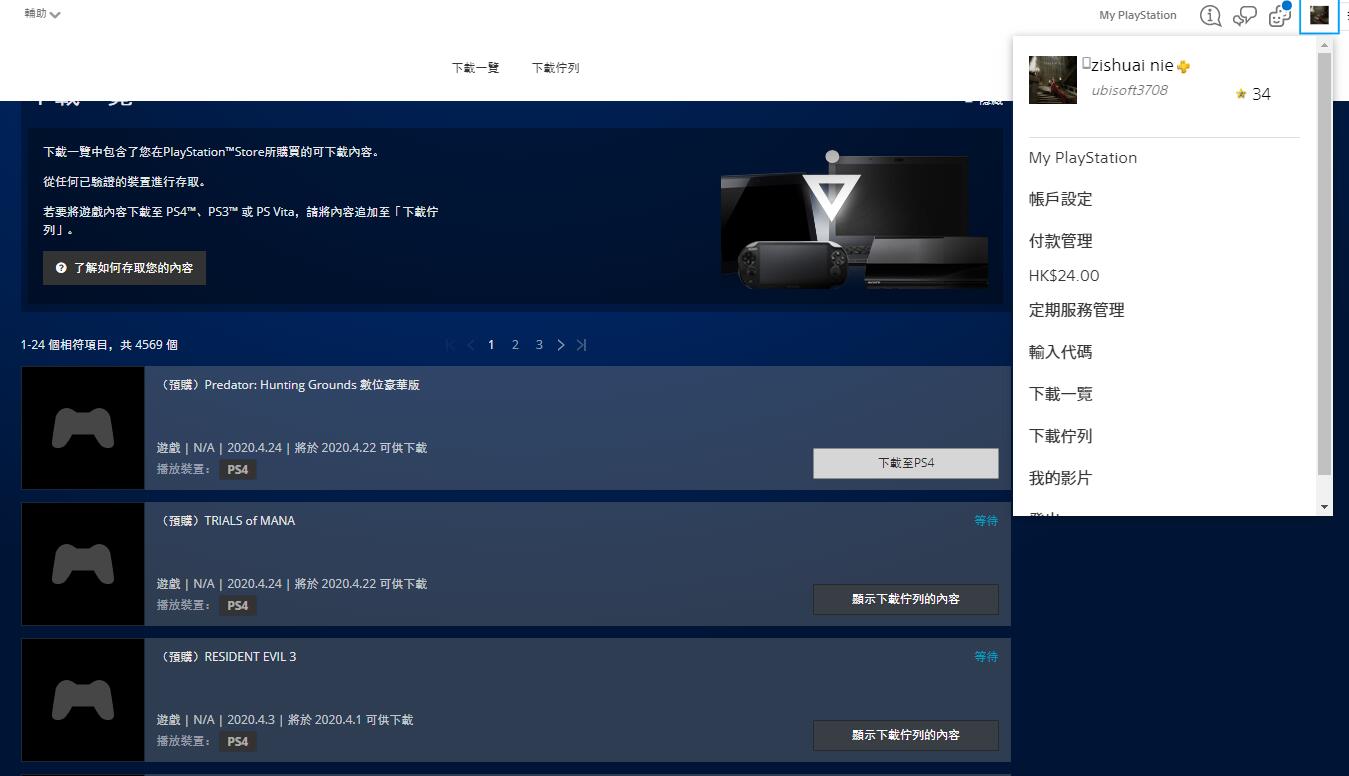Viewport: 1349px width, 776px height.
Task: Click the RESIDENT EVIL 3 title
Action: pyautogui.click(x=226, y=657)
